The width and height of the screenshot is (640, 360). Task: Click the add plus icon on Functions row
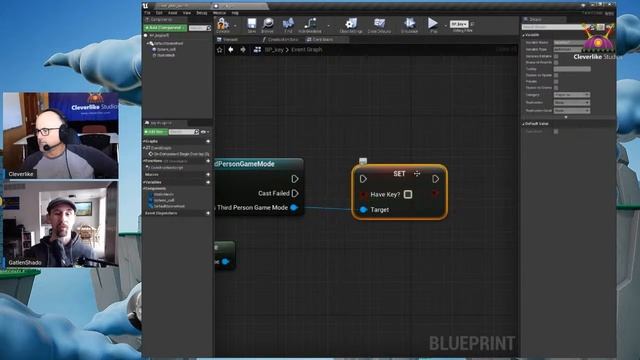click(x=208, y=161)
